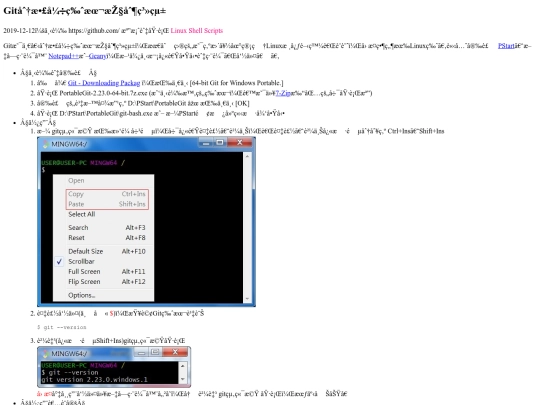Click the '[OK]' text in step three
This screenshot has height=405, width=540.
(x=242, y=103)
